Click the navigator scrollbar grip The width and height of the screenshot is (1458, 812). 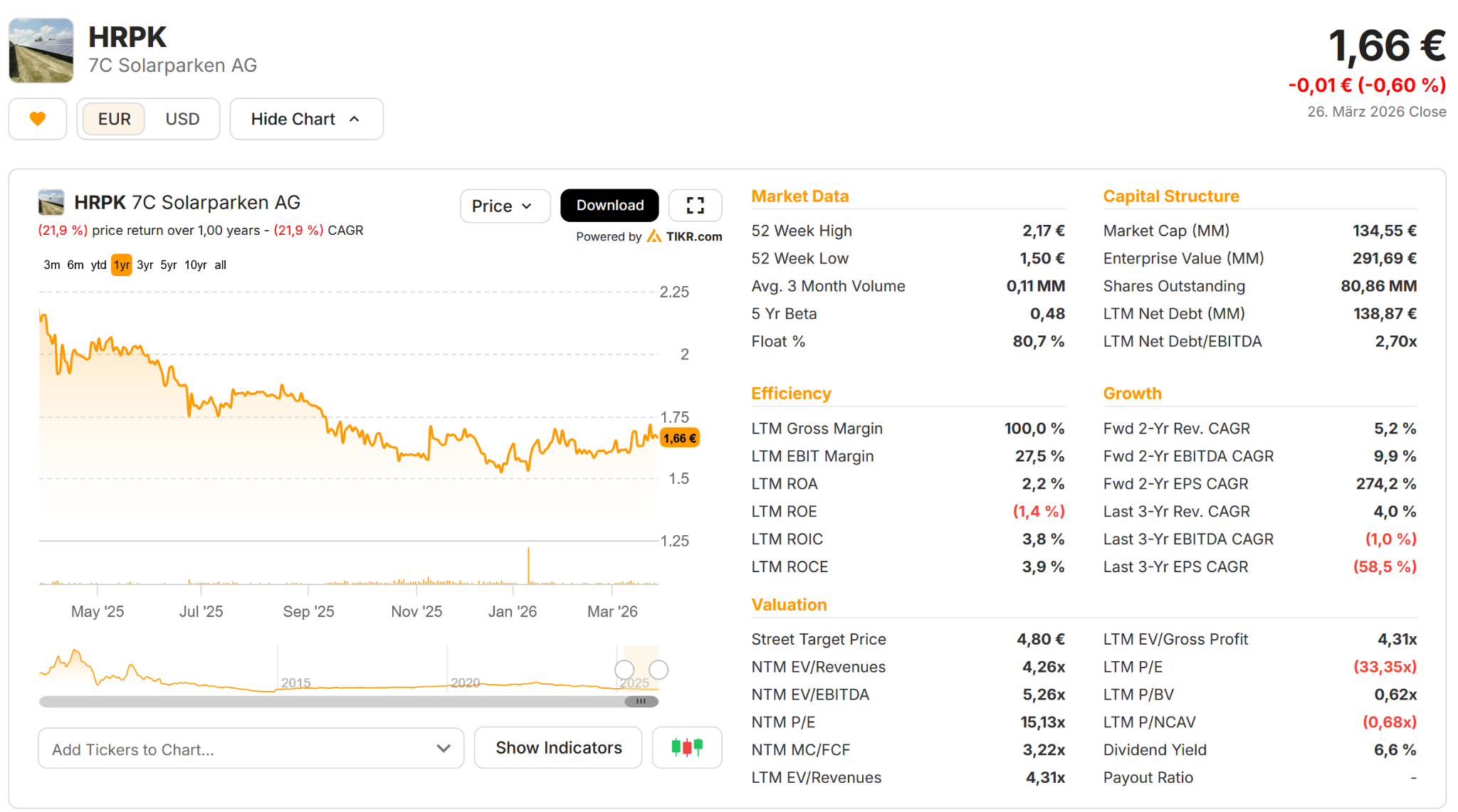point(641,701)
